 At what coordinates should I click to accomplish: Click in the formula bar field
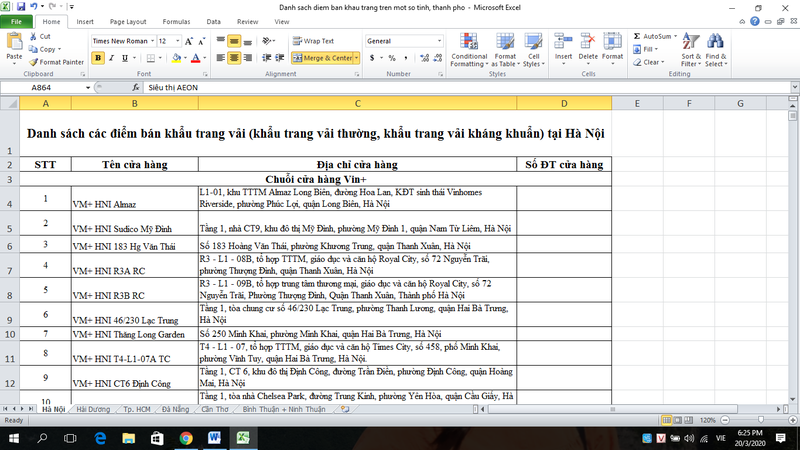(467, 88)
